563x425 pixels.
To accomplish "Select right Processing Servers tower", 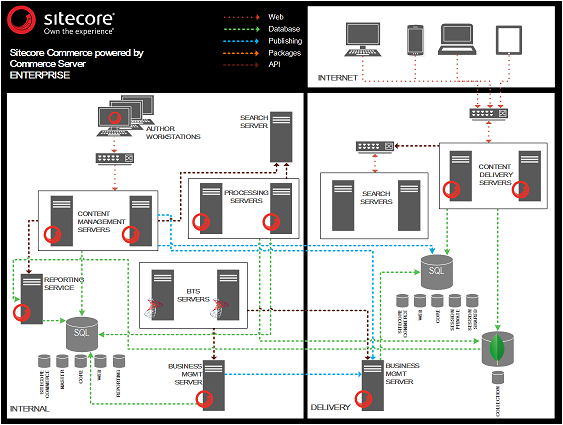I will click(x=281, y=209).
